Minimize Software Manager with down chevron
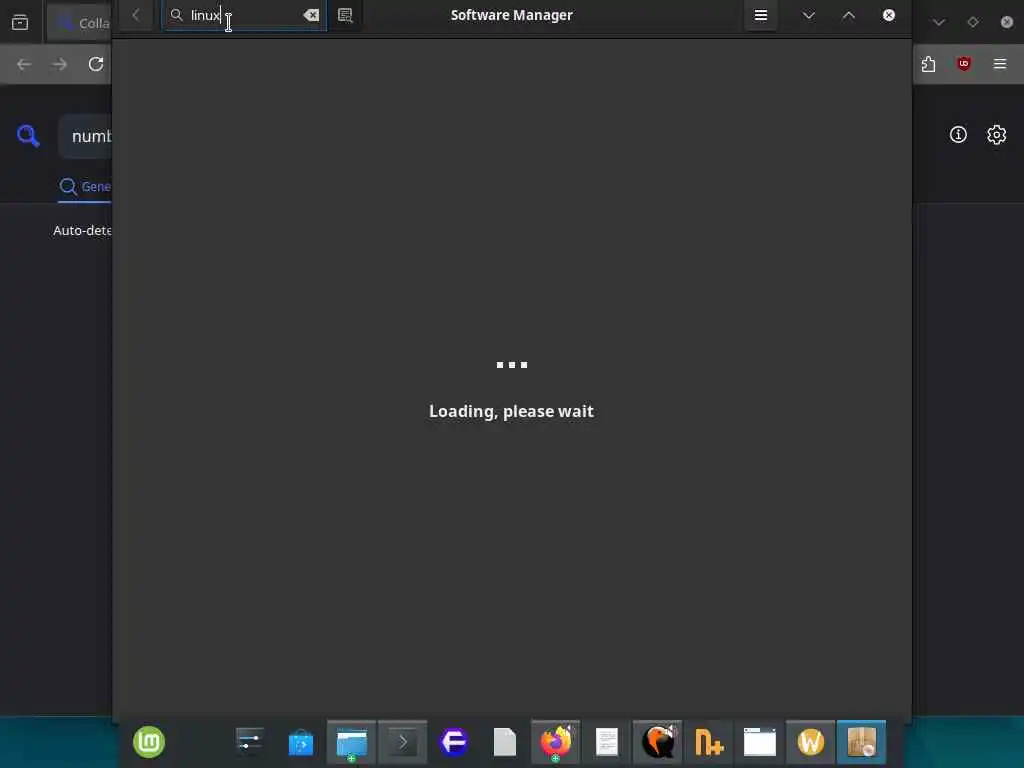Image resolution: width=1024 pixels, height=768 pixels. pos(808,15)
